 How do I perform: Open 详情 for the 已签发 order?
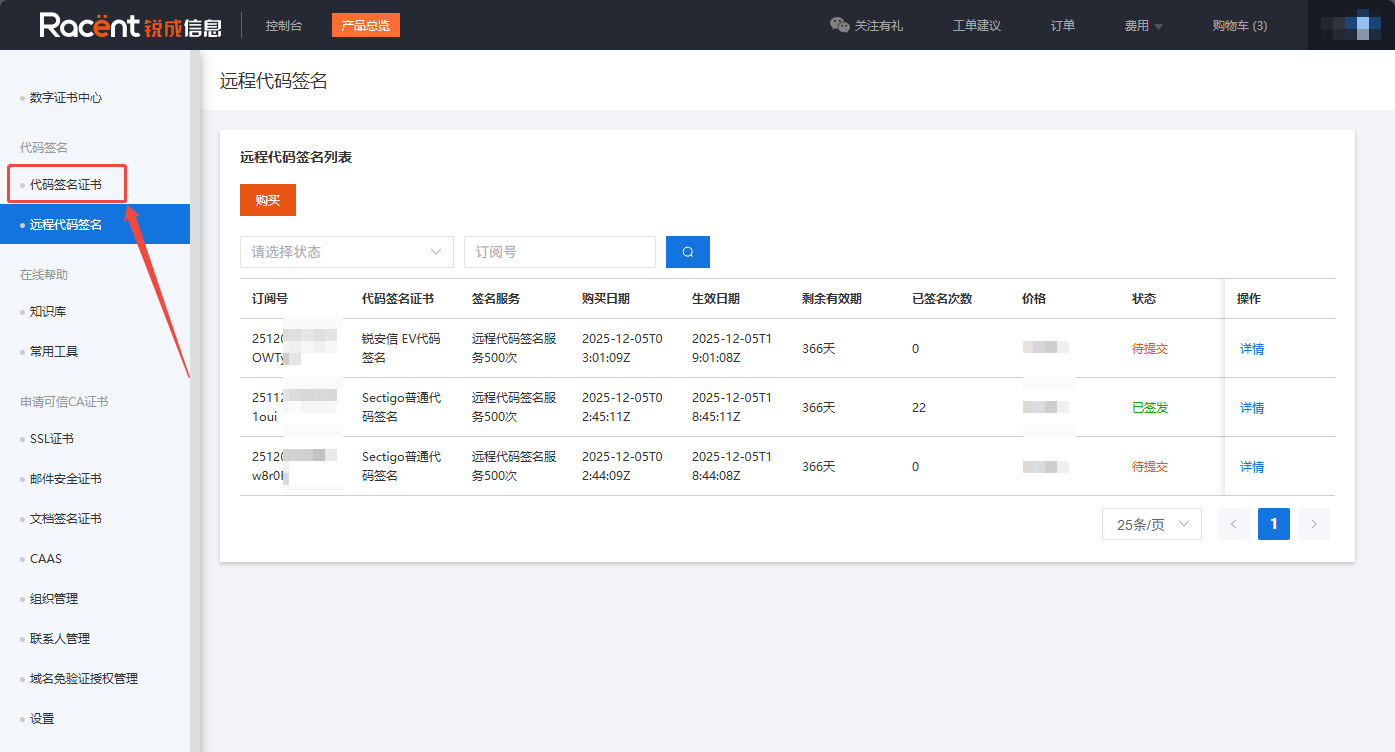tap(1251, 408)
